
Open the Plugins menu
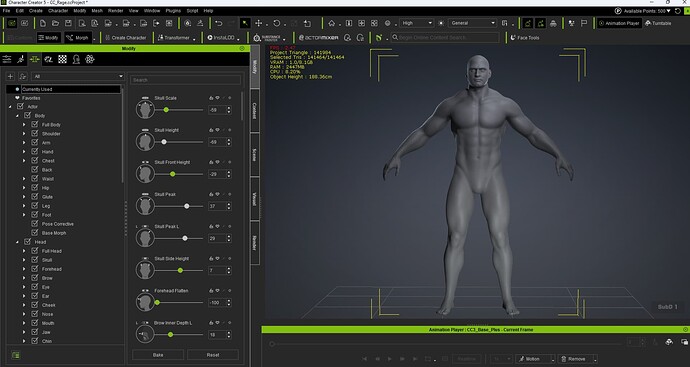point(173,11)
